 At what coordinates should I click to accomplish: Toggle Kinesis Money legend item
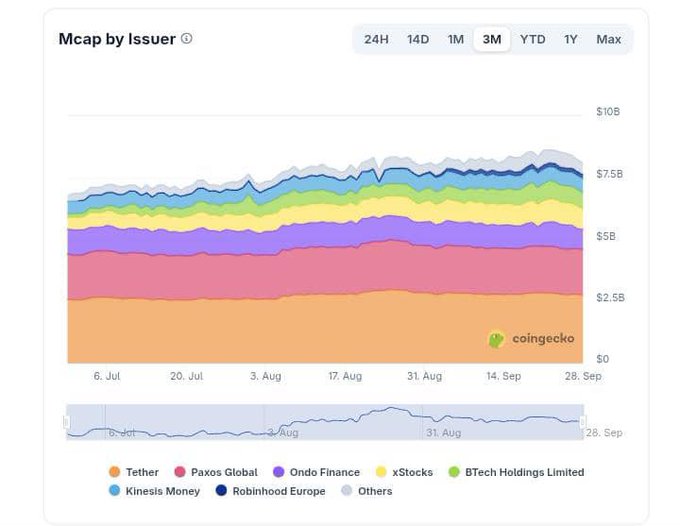tap(154, 491)
